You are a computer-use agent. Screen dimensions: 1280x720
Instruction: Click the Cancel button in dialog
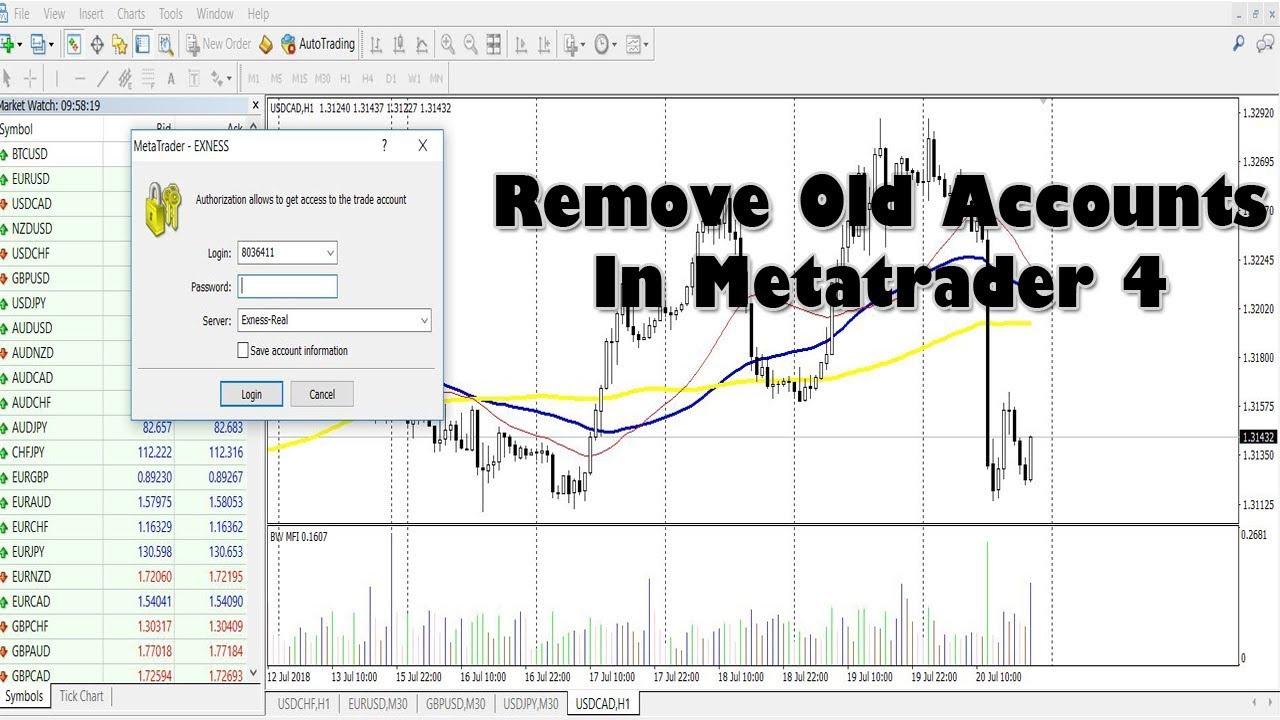pos(322,394)
